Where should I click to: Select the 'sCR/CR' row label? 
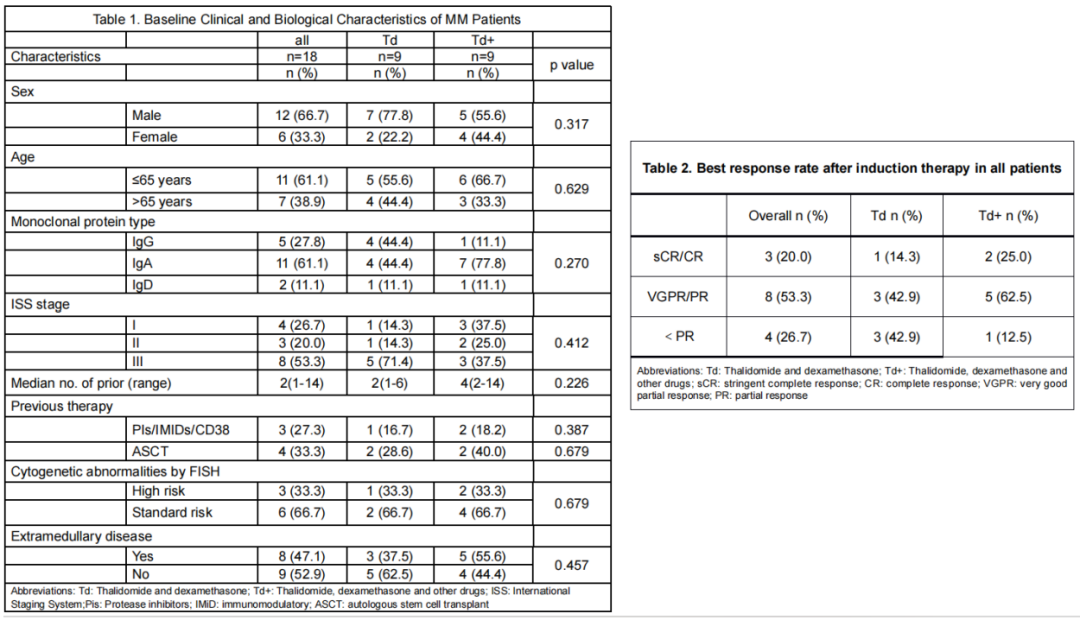tap(678, 257)
